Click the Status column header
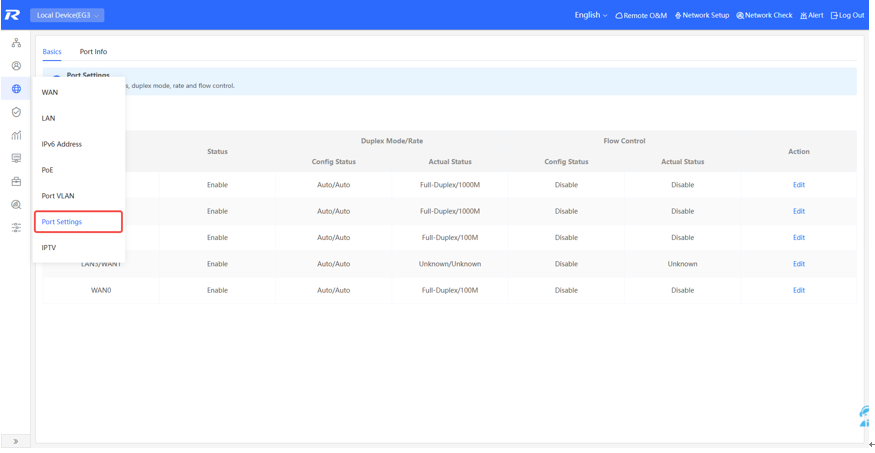Image resolution: width=875 pixels, height=453 pixels. [x=217, y=152]
